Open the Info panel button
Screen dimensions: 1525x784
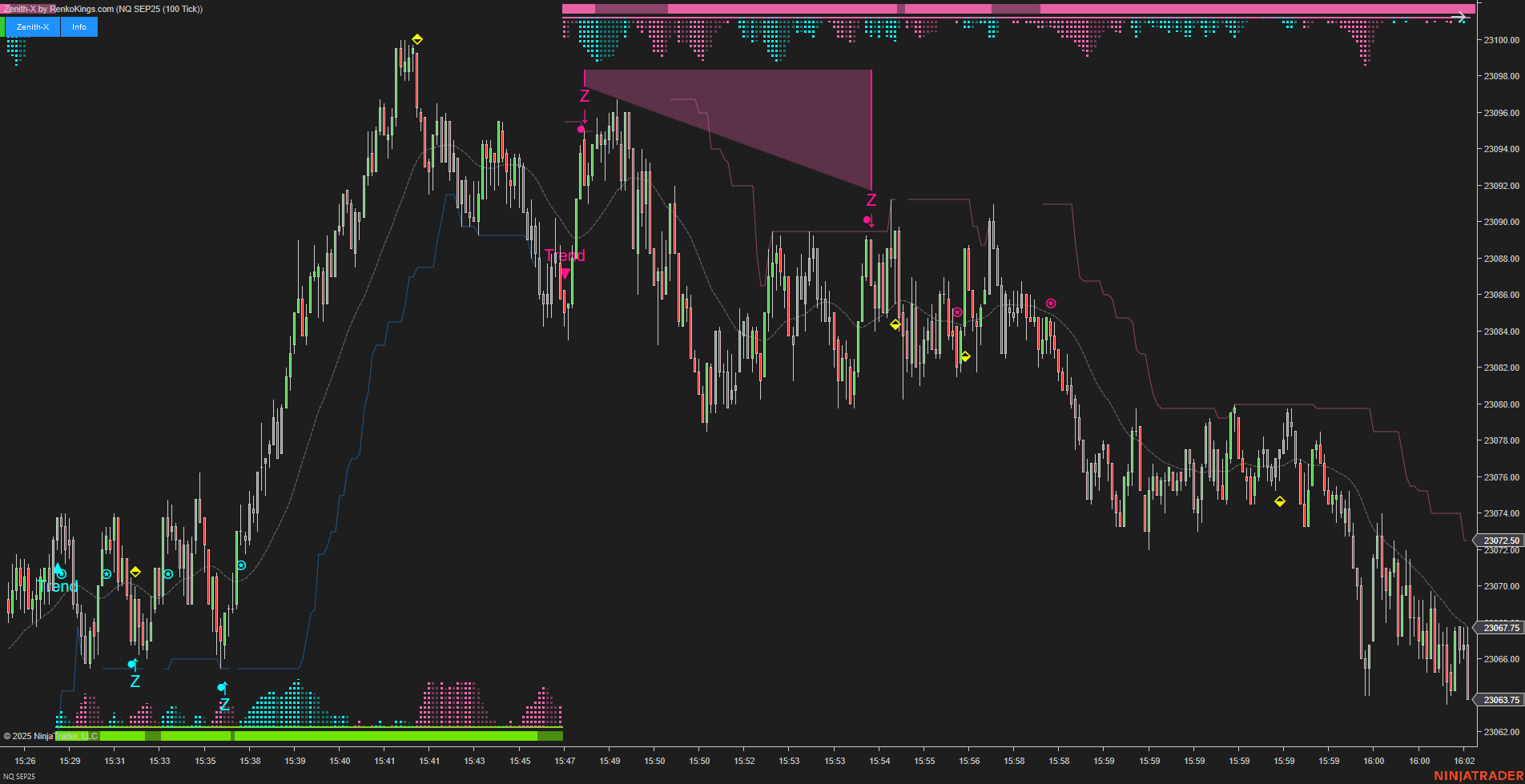coord(78,26)
